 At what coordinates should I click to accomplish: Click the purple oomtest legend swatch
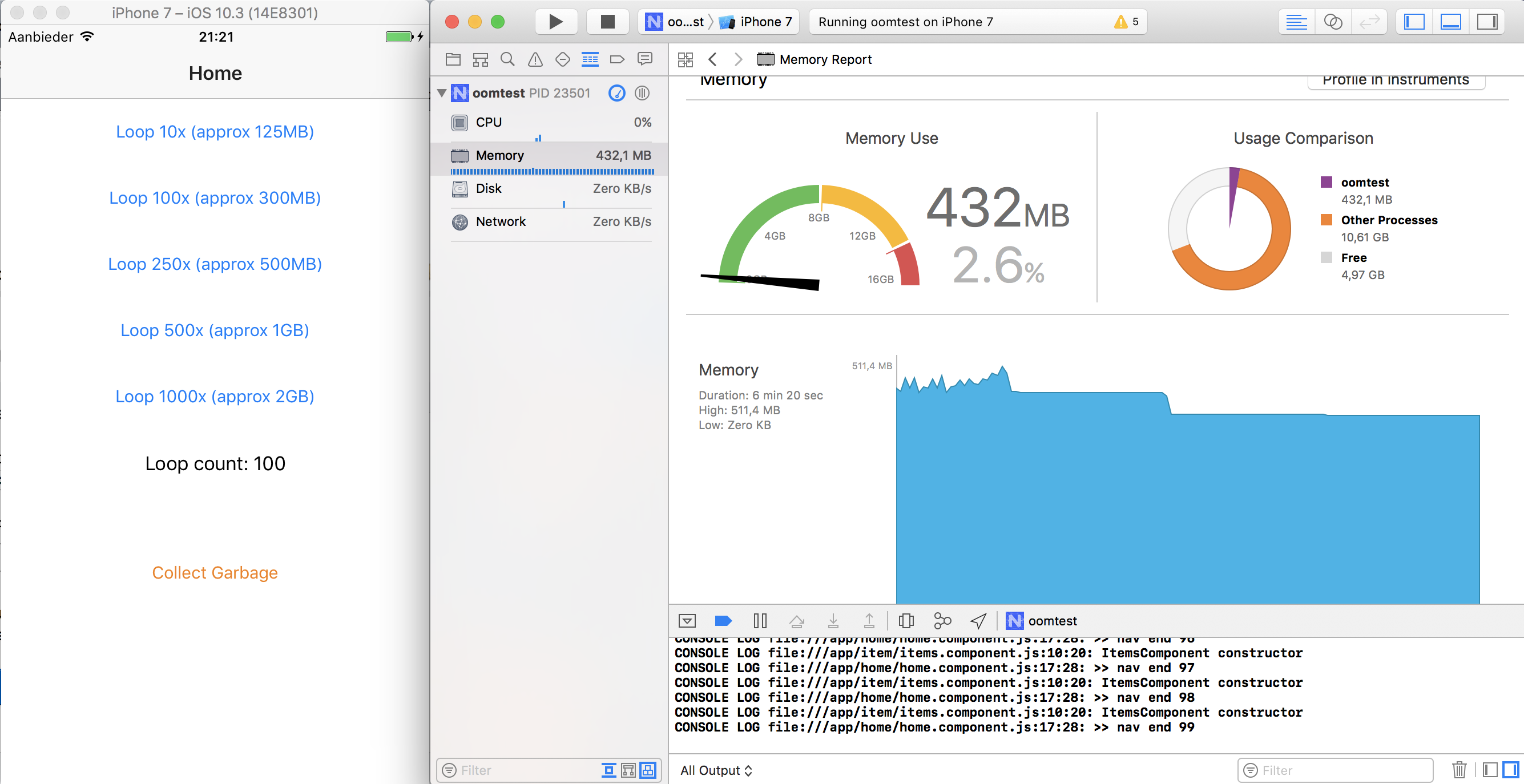1327,182
